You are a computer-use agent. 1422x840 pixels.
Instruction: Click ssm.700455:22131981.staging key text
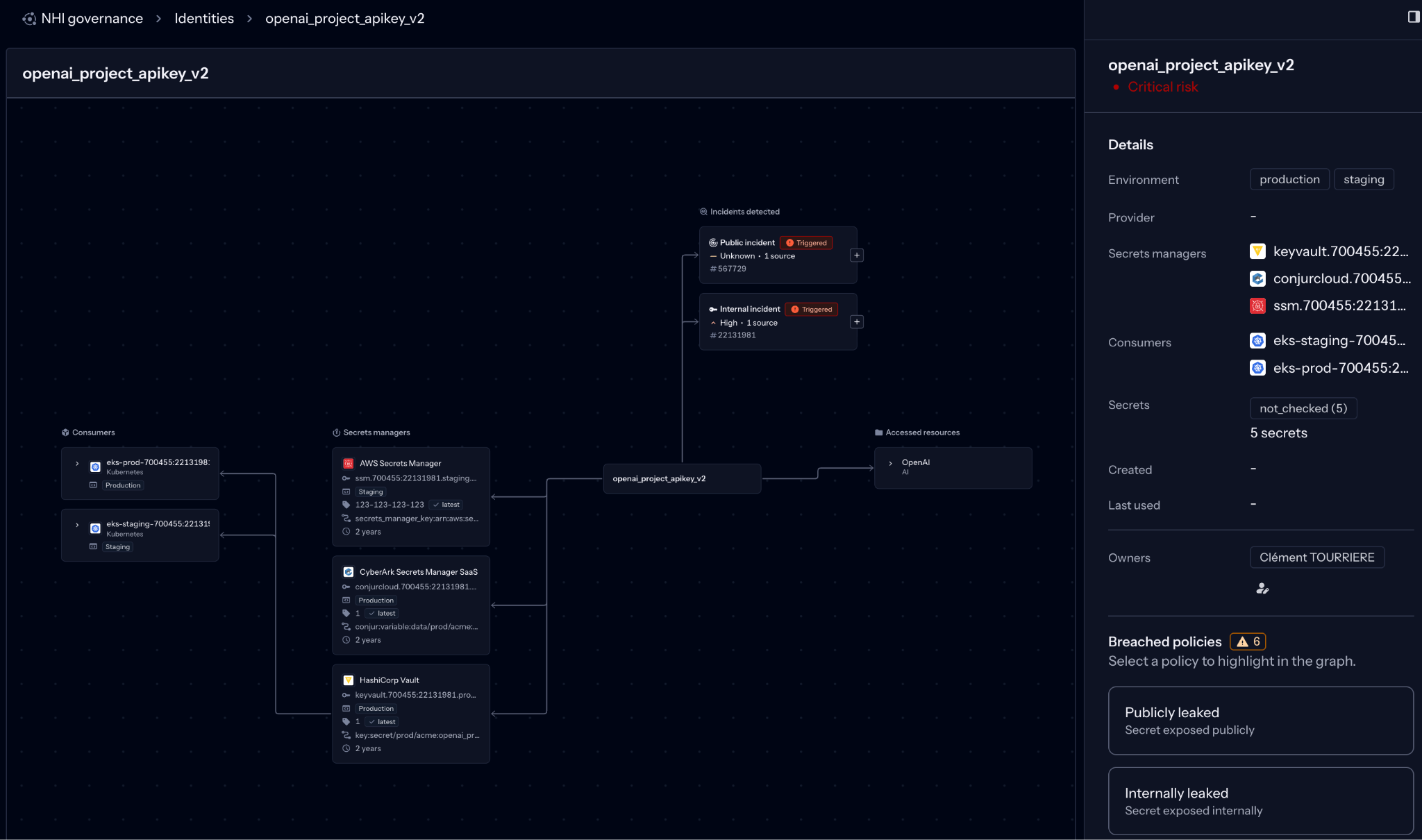(415, 478)
